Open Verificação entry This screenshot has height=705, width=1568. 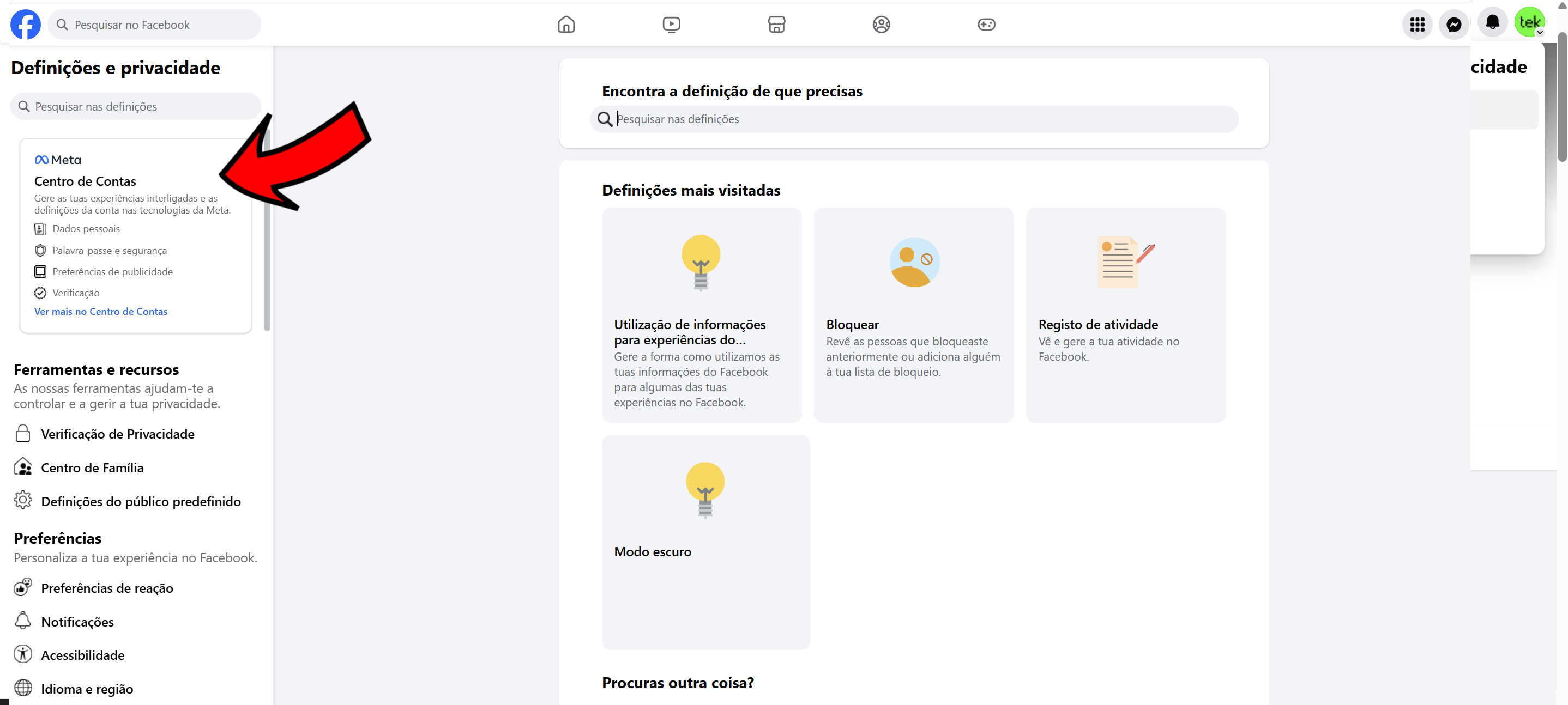click(67, 293)
